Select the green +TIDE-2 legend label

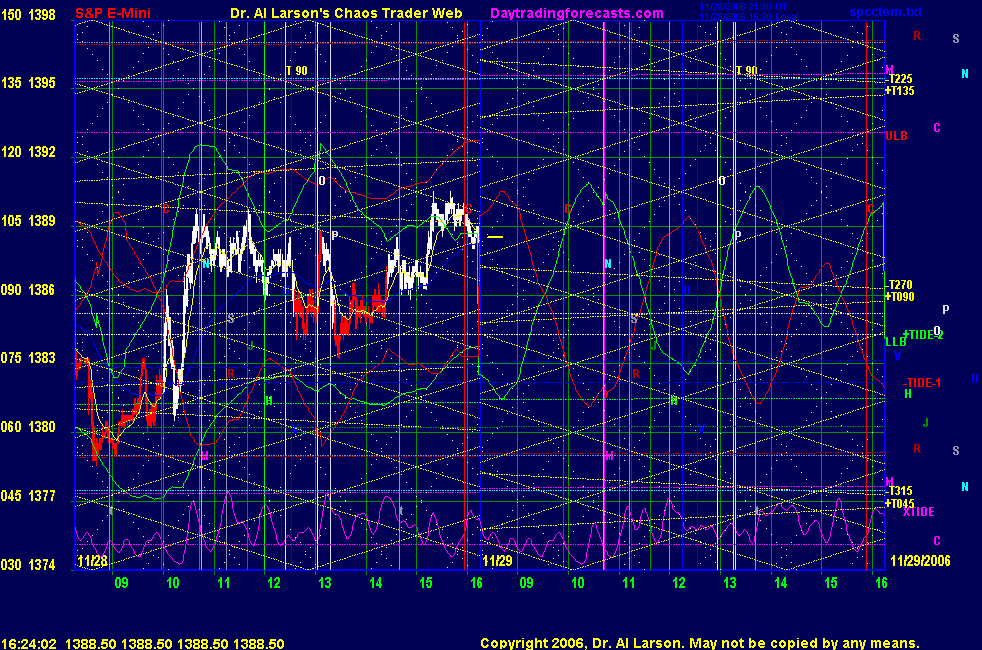tap(923, 334)
